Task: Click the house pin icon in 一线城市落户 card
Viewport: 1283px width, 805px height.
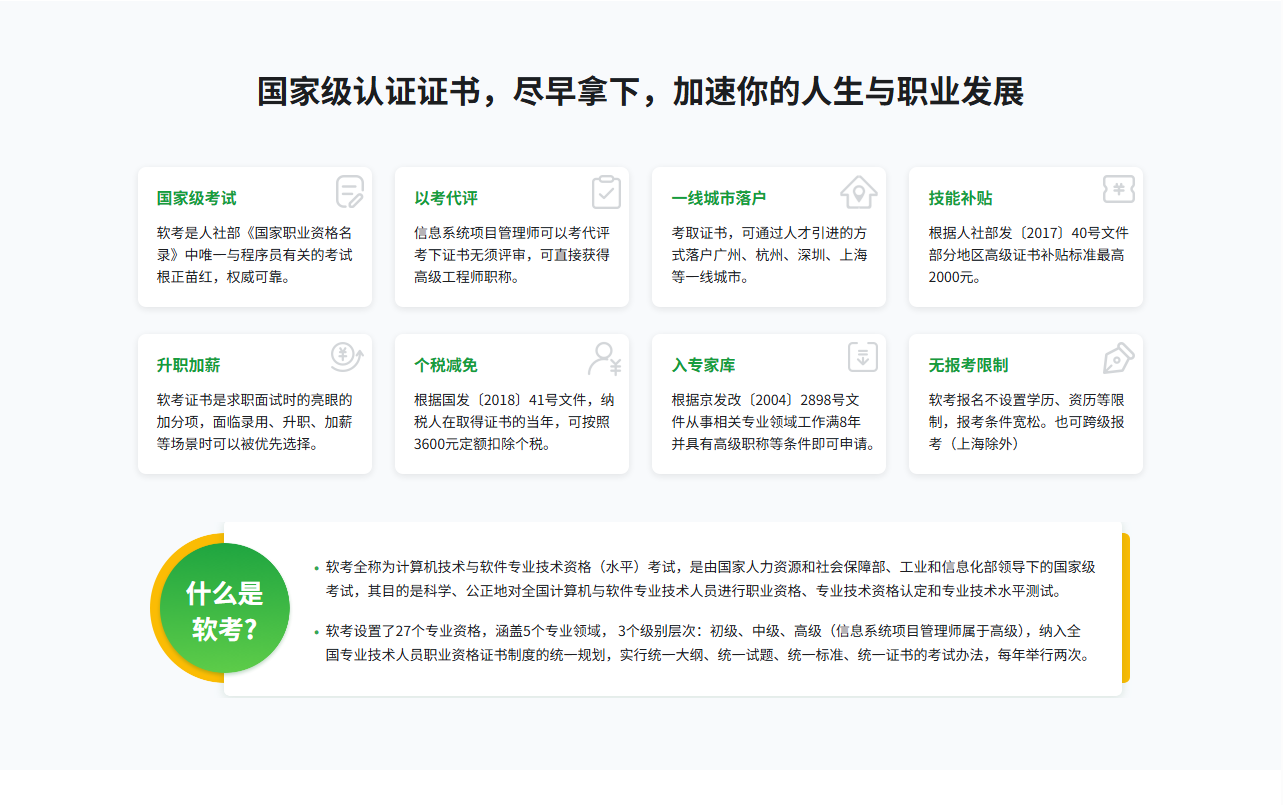Action: coord(858,190)
